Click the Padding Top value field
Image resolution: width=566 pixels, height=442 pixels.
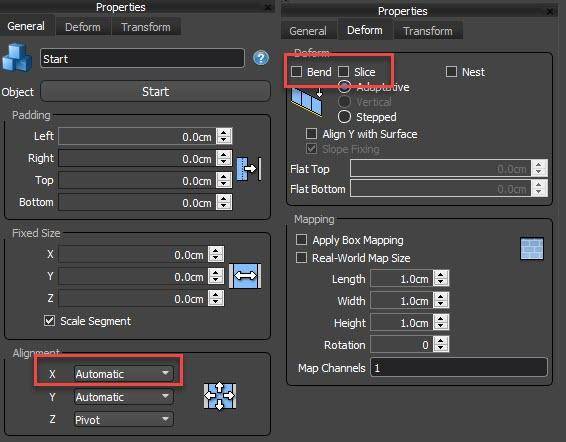pyautogui.click(x=137, y=180)
